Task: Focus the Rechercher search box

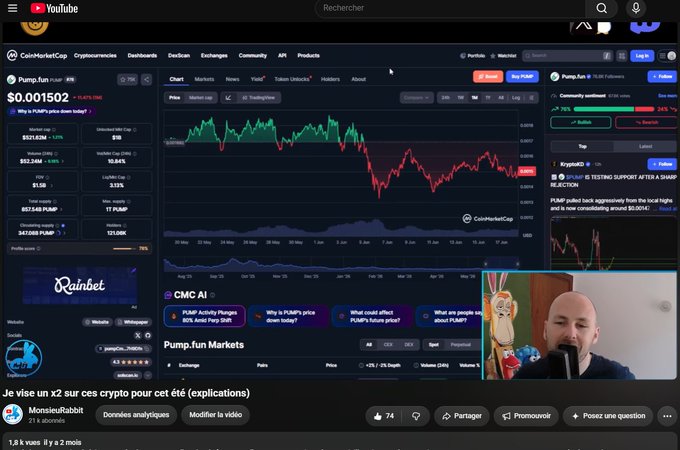Action: point(450,8)
